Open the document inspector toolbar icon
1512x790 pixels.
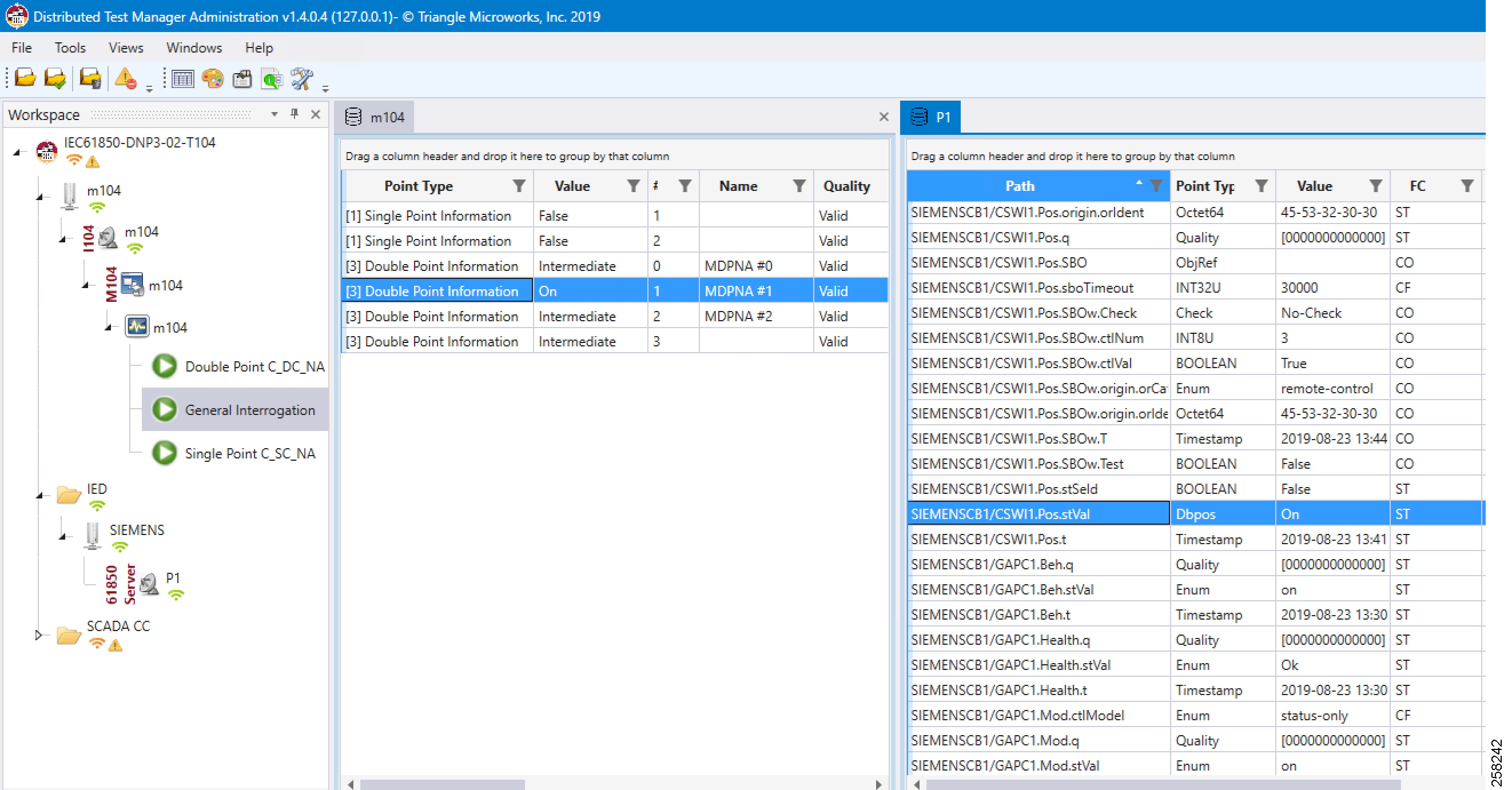click(271, 78)
